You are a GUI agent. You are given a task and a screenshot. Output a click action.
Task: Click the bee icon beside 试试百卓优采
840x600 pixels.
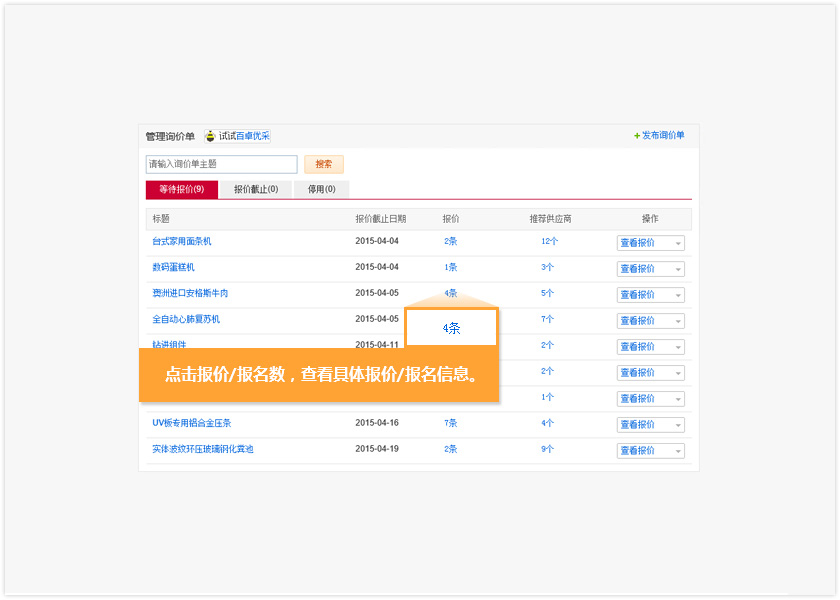click(x=211, y=136)
